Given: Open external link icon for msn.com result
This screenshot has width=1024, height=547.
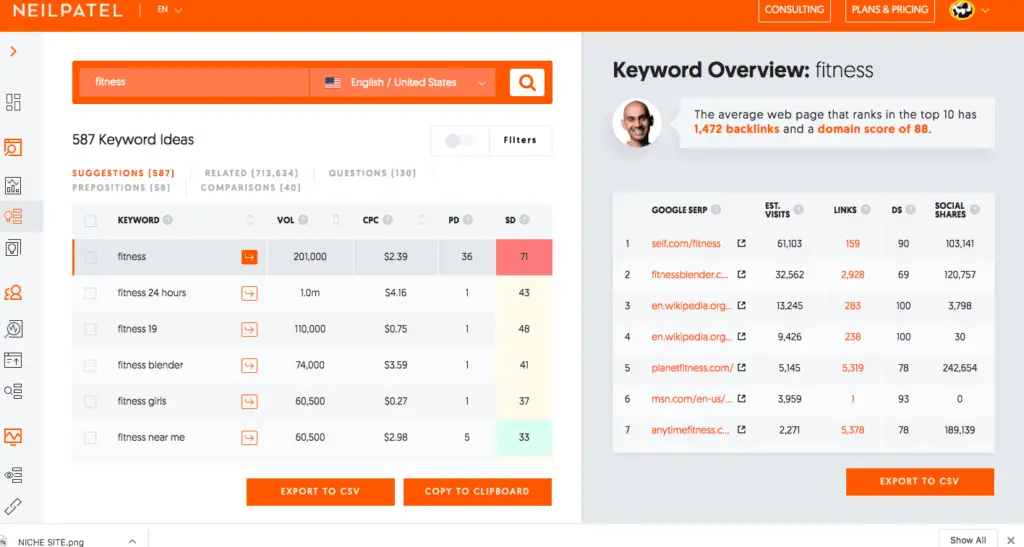Looking at the screenshot, I should click(x=741, y=399).
